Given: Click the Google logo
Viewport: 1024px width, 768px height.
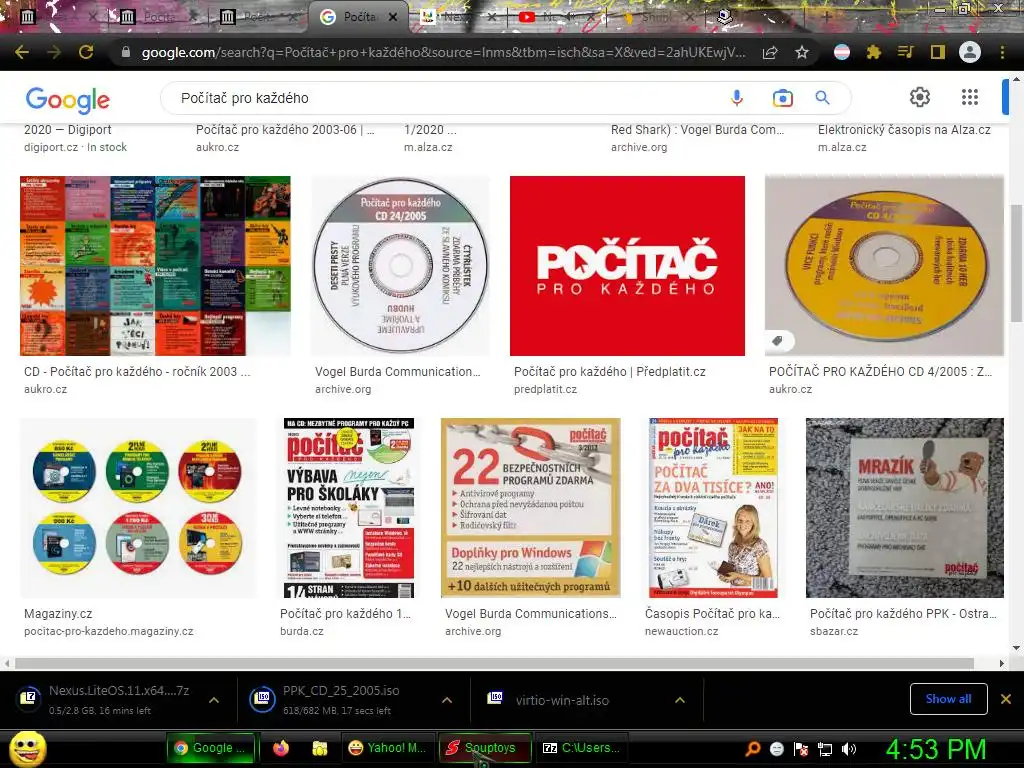Looking at the screenshot, I should [x=67, y=99].
